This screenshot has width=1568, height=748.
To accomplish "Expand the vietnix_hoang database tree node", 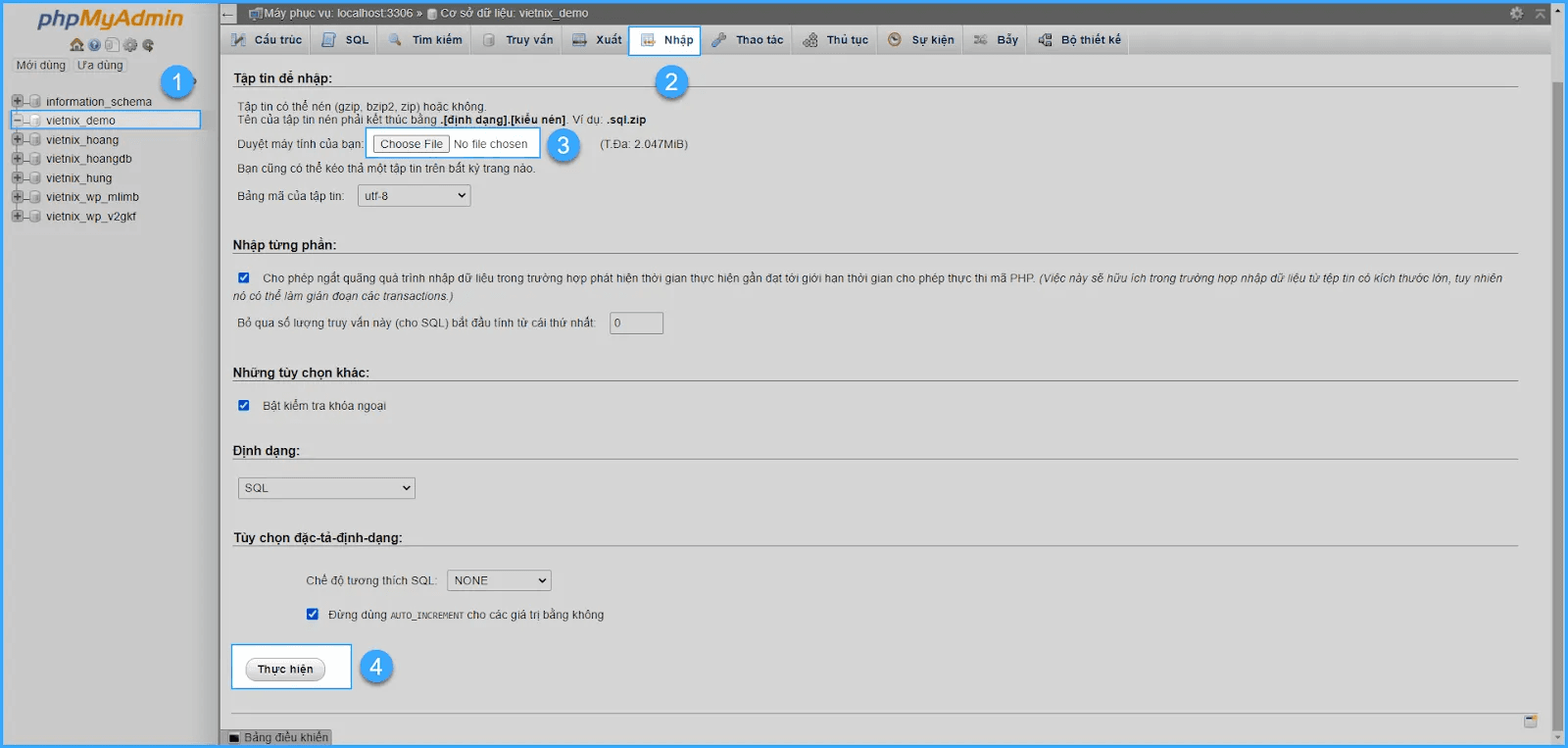I will (17, 140).
